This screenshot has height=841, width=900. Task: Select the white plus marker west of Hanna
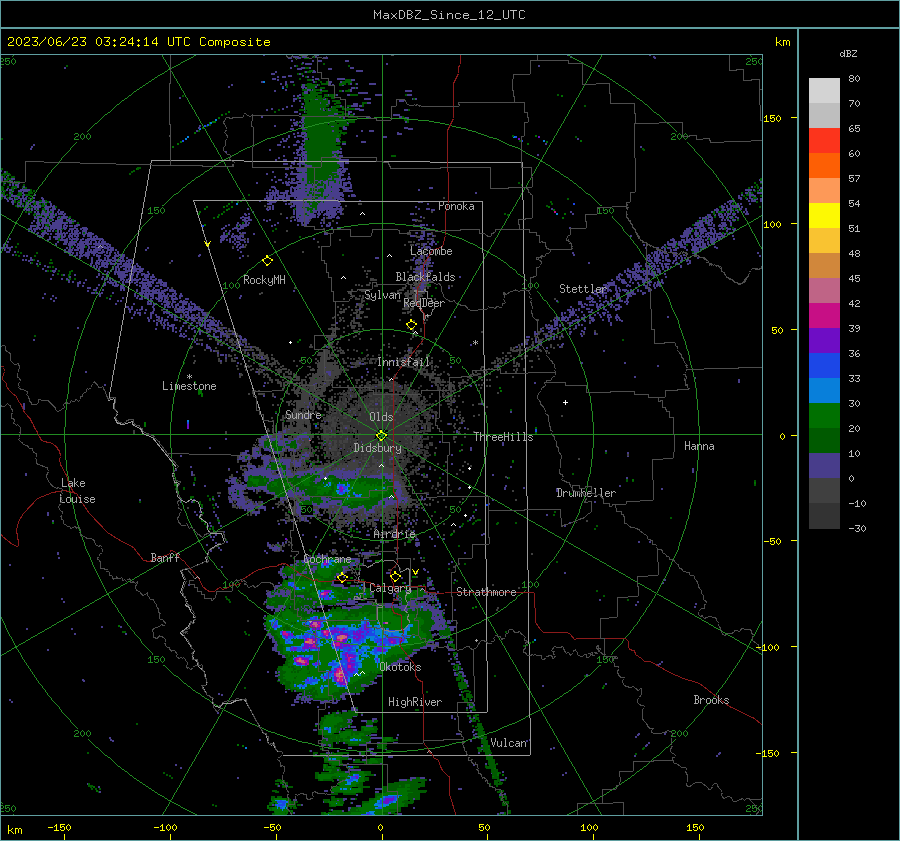[x=565, y=402]
